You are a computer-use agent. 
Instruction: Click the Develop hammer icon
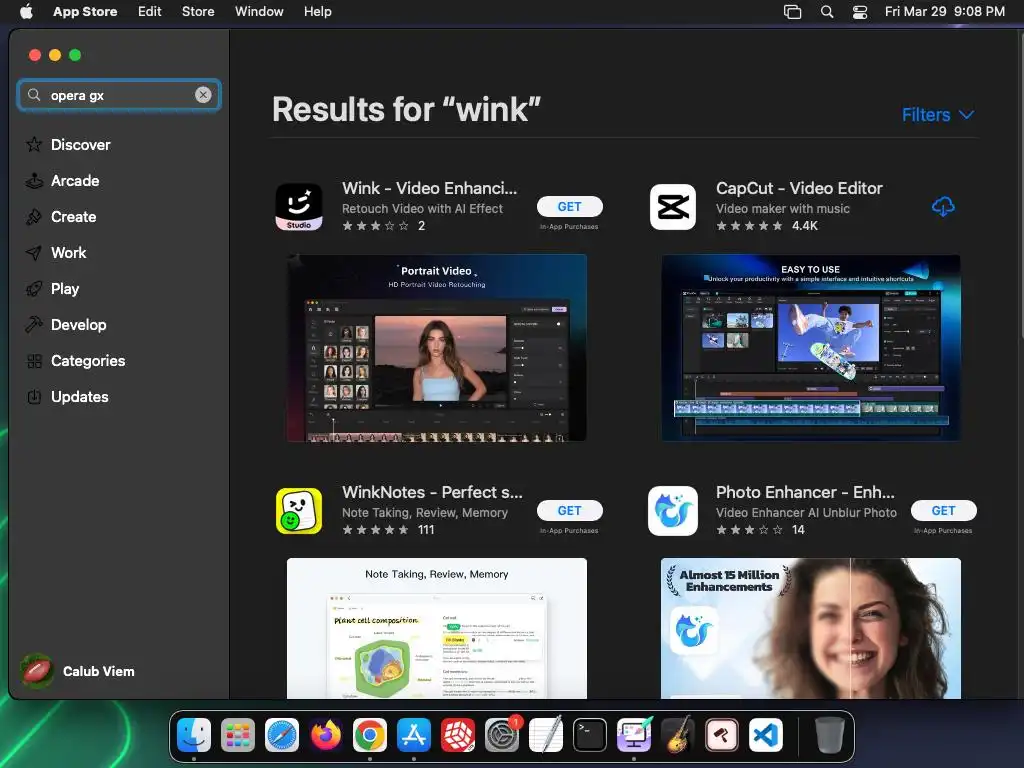point(34,324)
